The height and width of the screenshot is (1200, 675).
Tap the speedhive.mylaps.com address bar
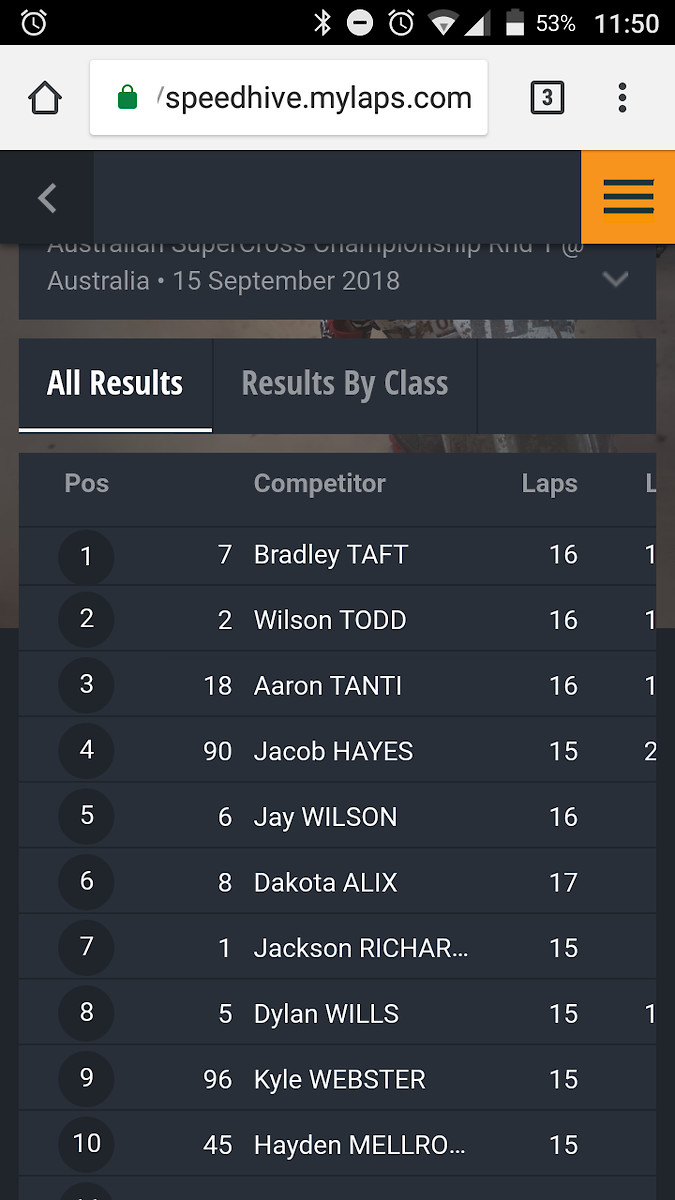tap(289, 98)
